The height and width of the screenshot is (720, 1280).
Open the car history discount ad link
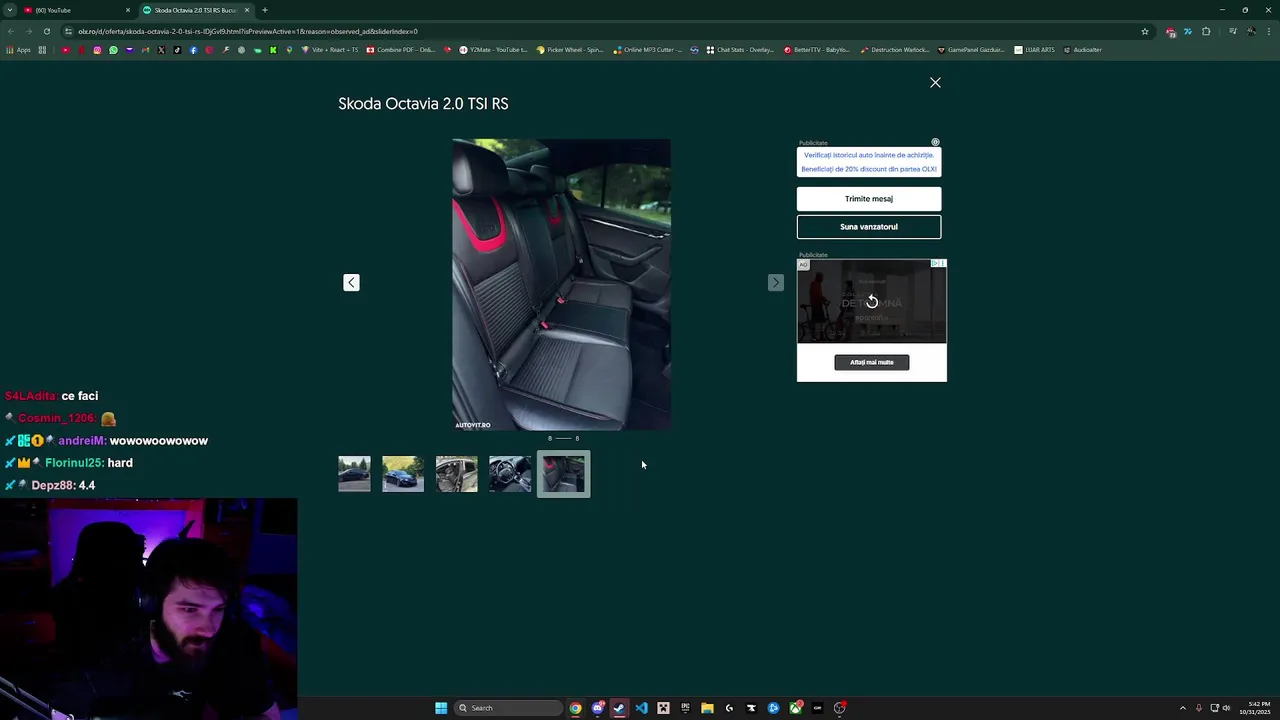click(x=869, y=162)
